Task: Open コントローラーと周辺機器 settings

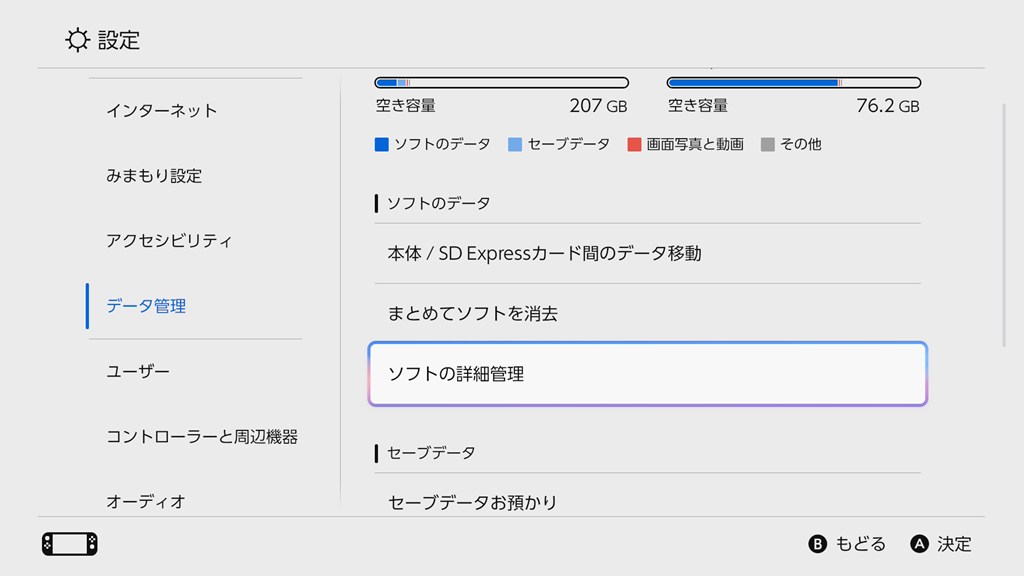Action: pos(202,437)
